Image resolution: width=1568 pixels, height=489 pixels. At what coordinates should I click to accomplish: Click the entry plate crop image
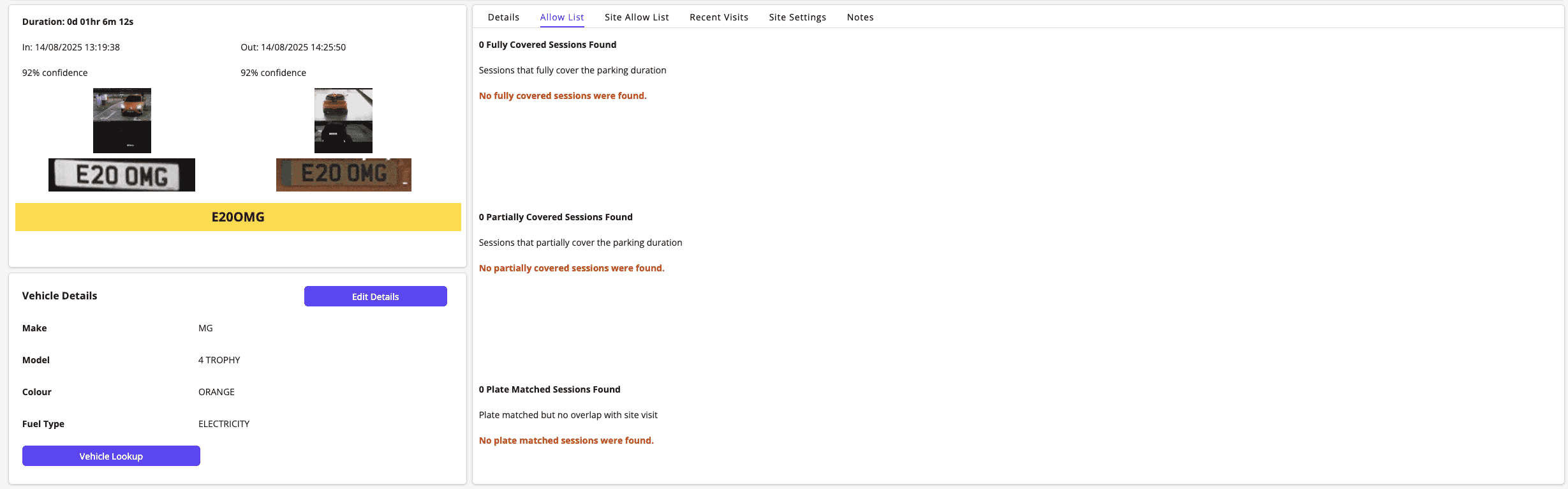122,175
